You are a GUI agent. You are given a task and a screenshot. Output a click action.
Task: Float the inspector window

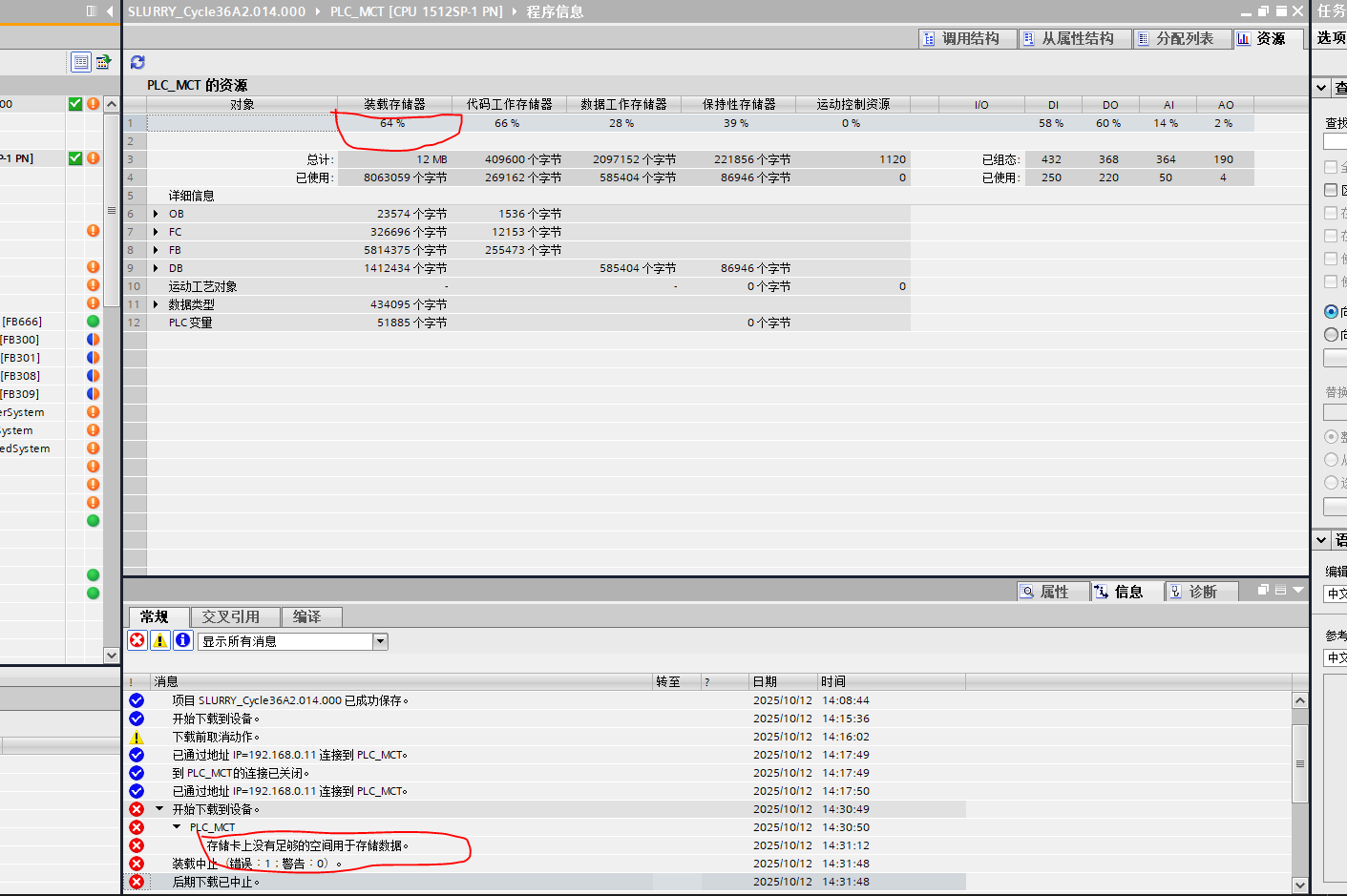[x=1263, y=590]
